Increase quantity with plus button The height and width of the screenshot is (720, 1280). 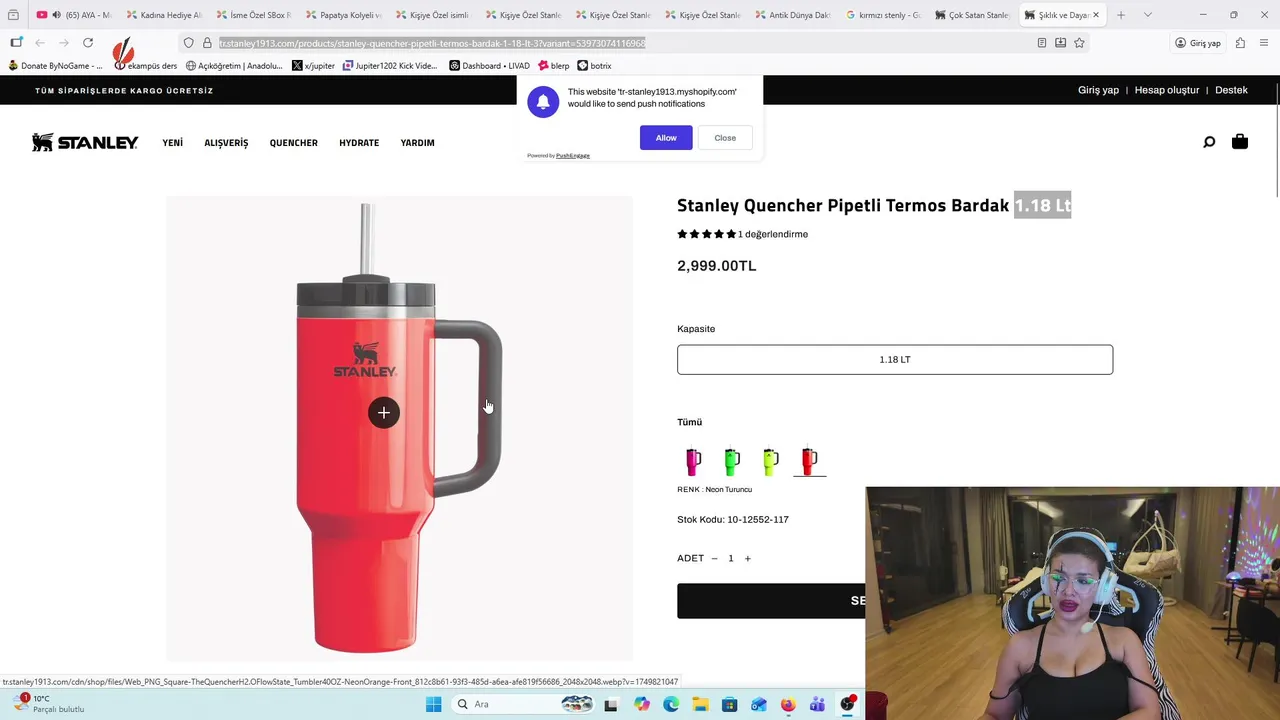click(x=747, y=558)
